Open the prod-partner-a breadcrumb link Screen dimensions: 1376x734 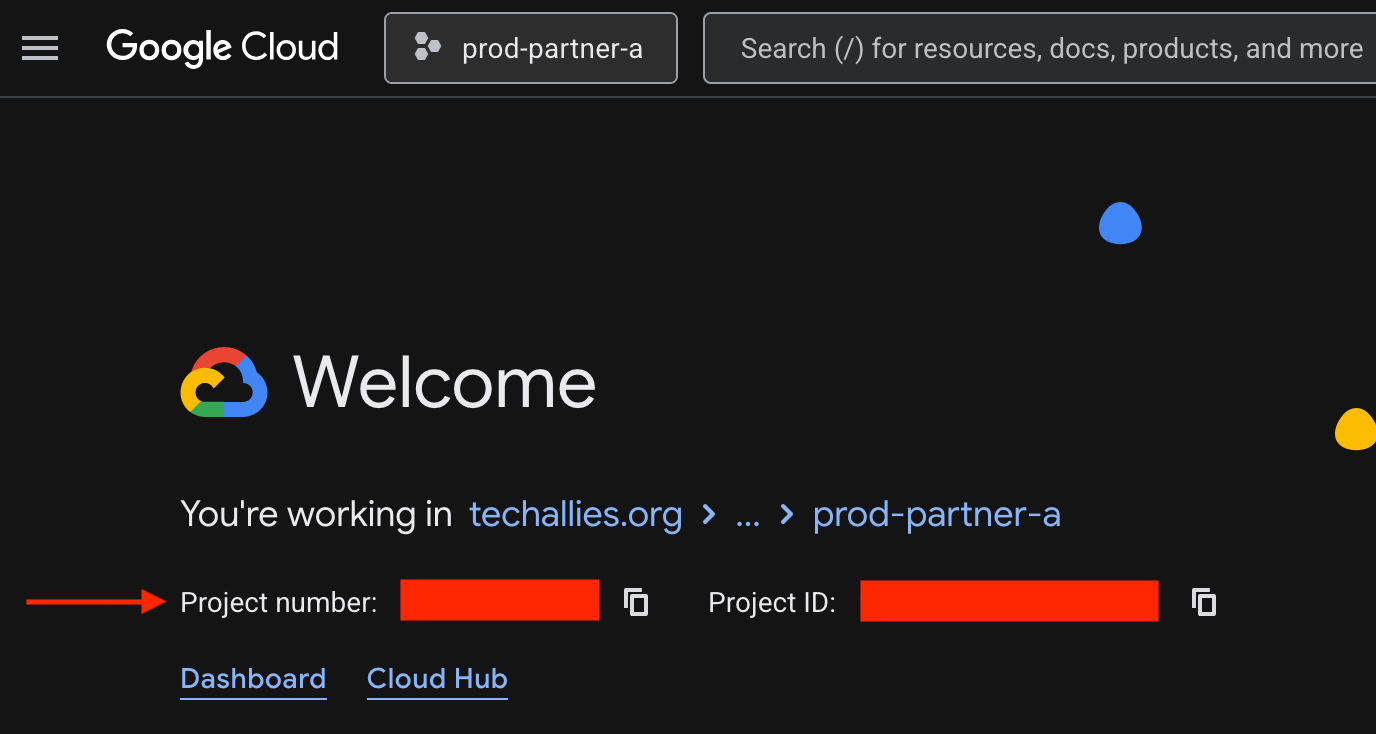937,515
